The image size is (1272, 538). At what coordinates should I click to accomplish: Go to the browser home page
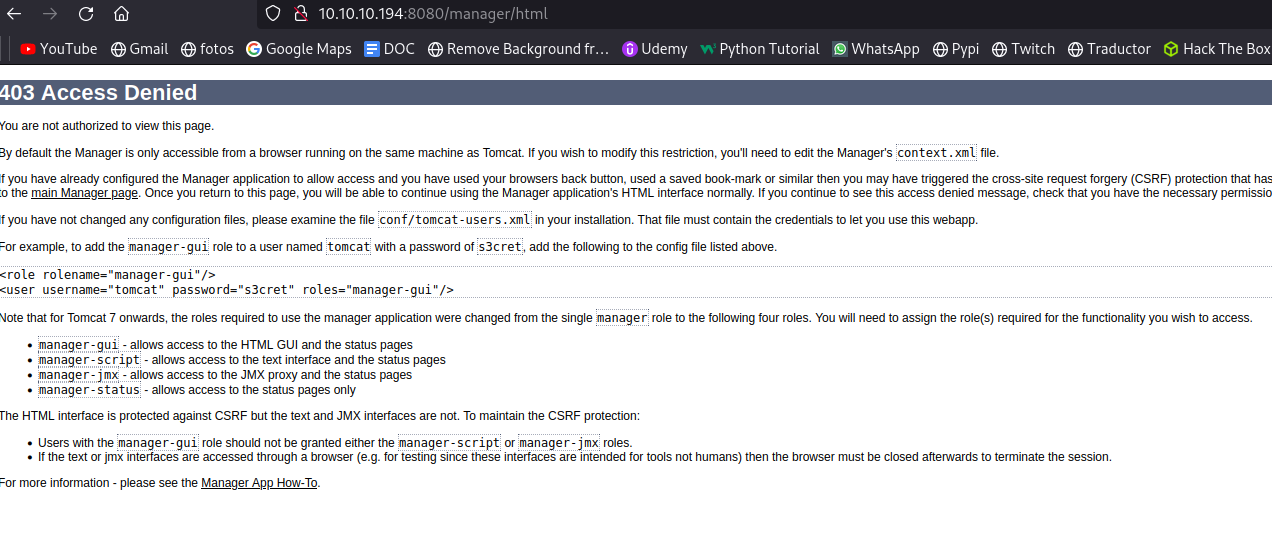[x=121, y=14]
